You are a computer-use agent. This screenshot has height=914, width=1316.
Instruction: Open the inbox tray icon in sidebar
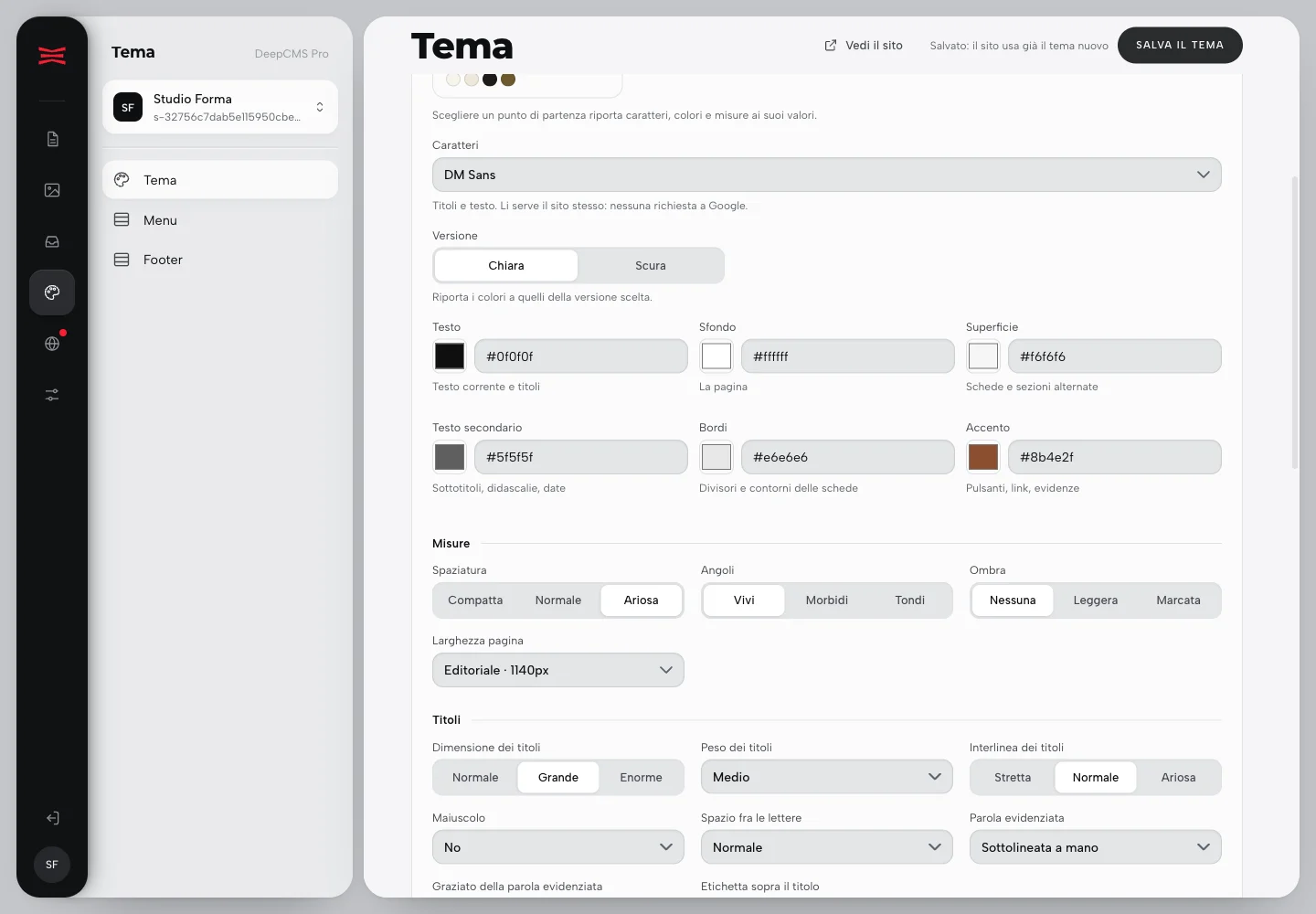click(52, 241)
